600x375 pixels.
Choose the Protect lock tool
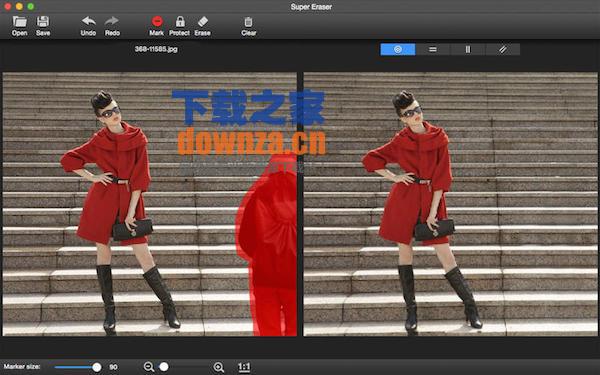pos(179,26)
